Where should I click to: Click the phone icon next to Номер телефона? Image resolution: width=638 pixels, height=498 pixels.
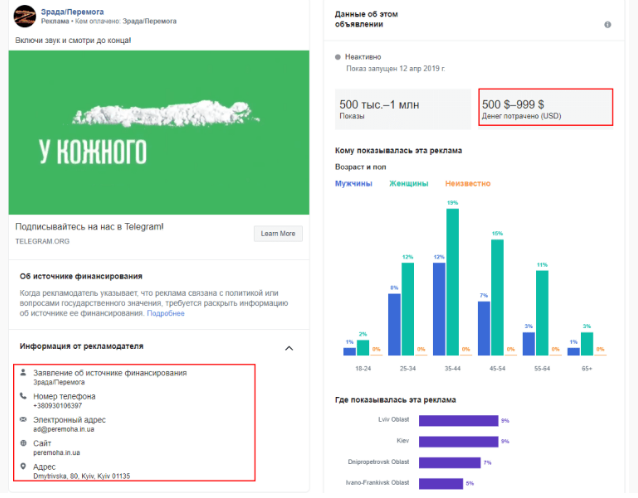point(23,396)
